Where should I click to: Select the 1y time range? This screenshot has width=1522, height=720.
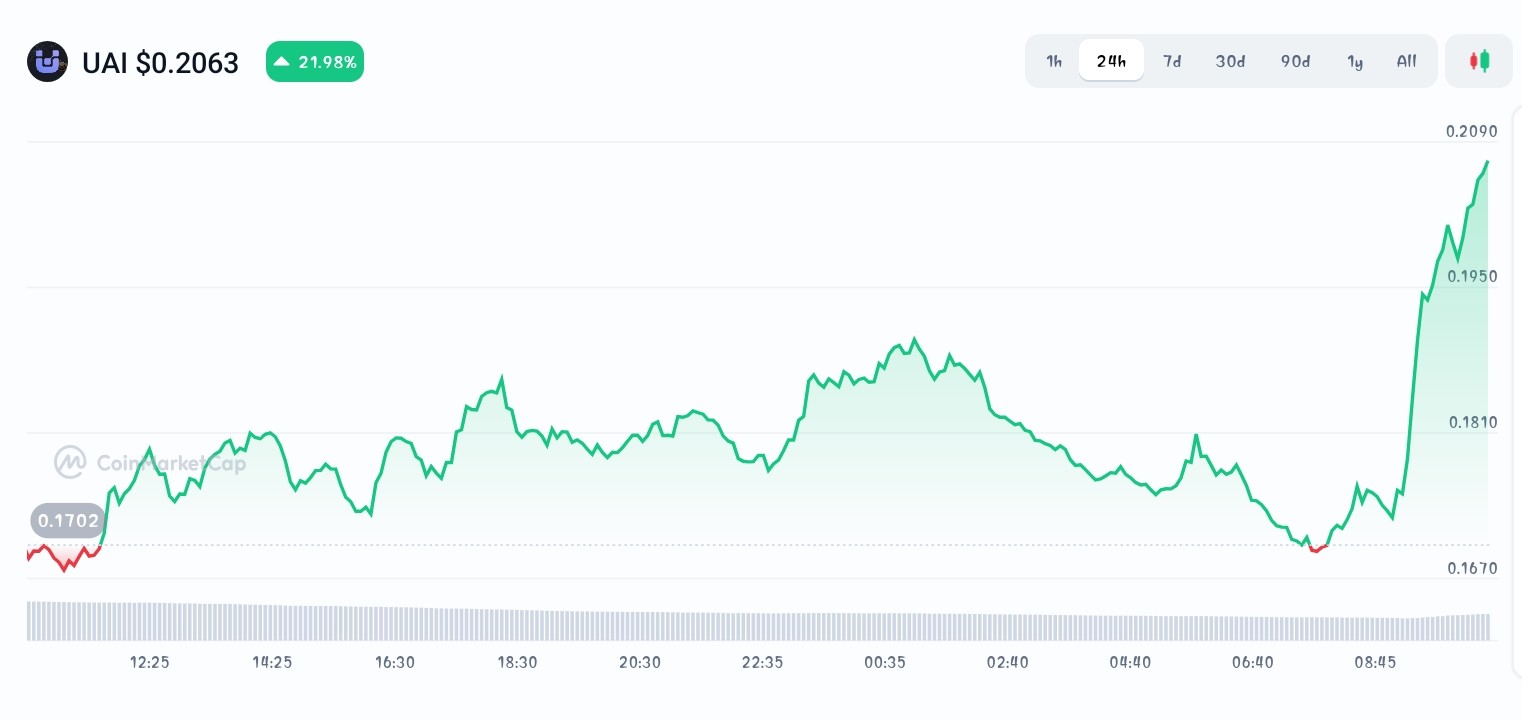tap(1355, 61)
